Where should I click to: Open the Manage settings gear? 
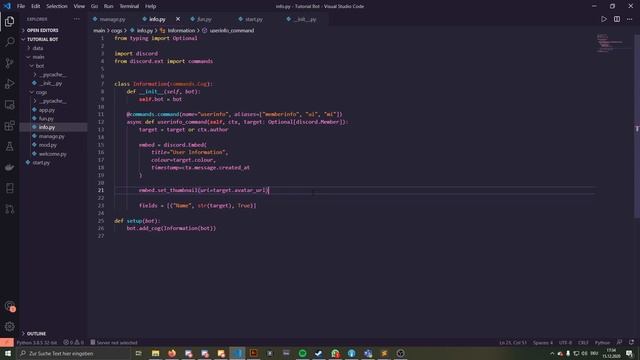coord(9,326)
